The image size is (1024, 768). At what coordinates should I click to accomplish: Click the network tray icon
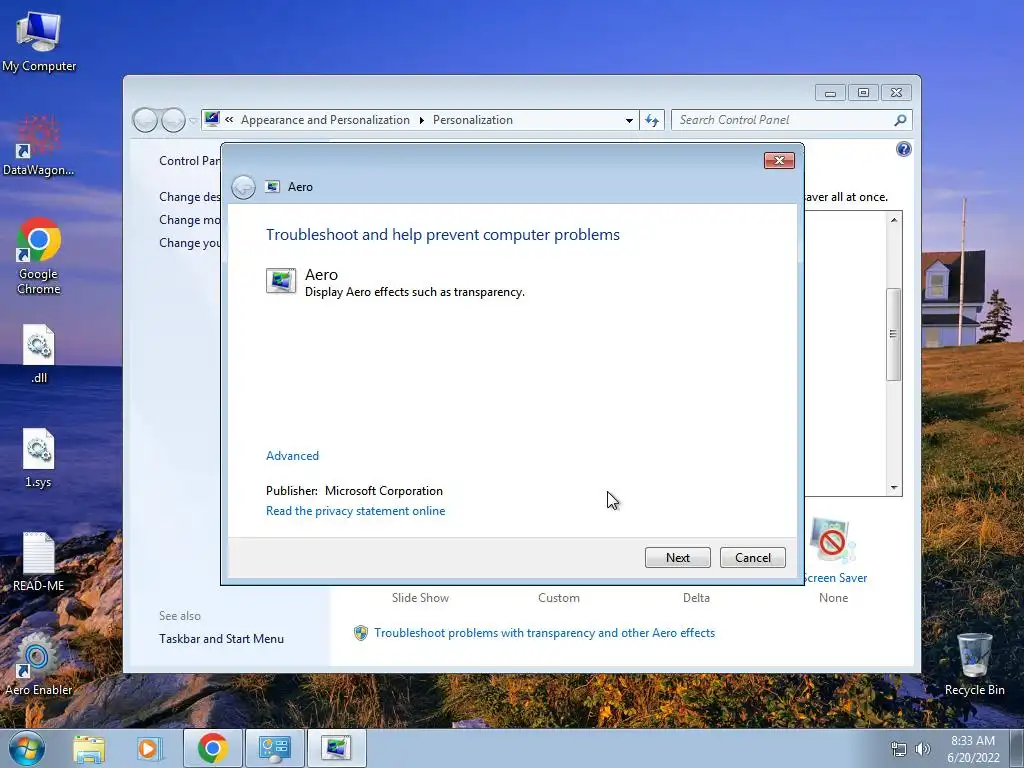click(x=899, y=749)
